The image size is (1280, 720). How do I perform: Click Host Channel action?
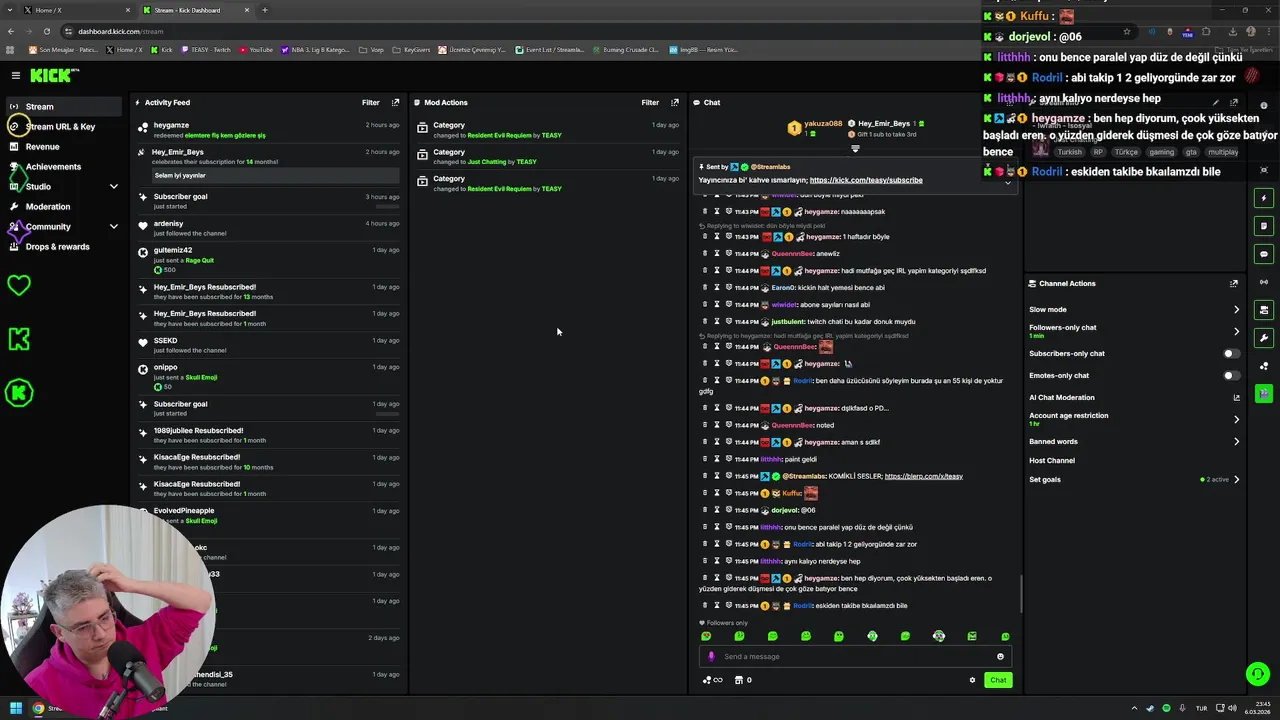(x=1052, y=460)
